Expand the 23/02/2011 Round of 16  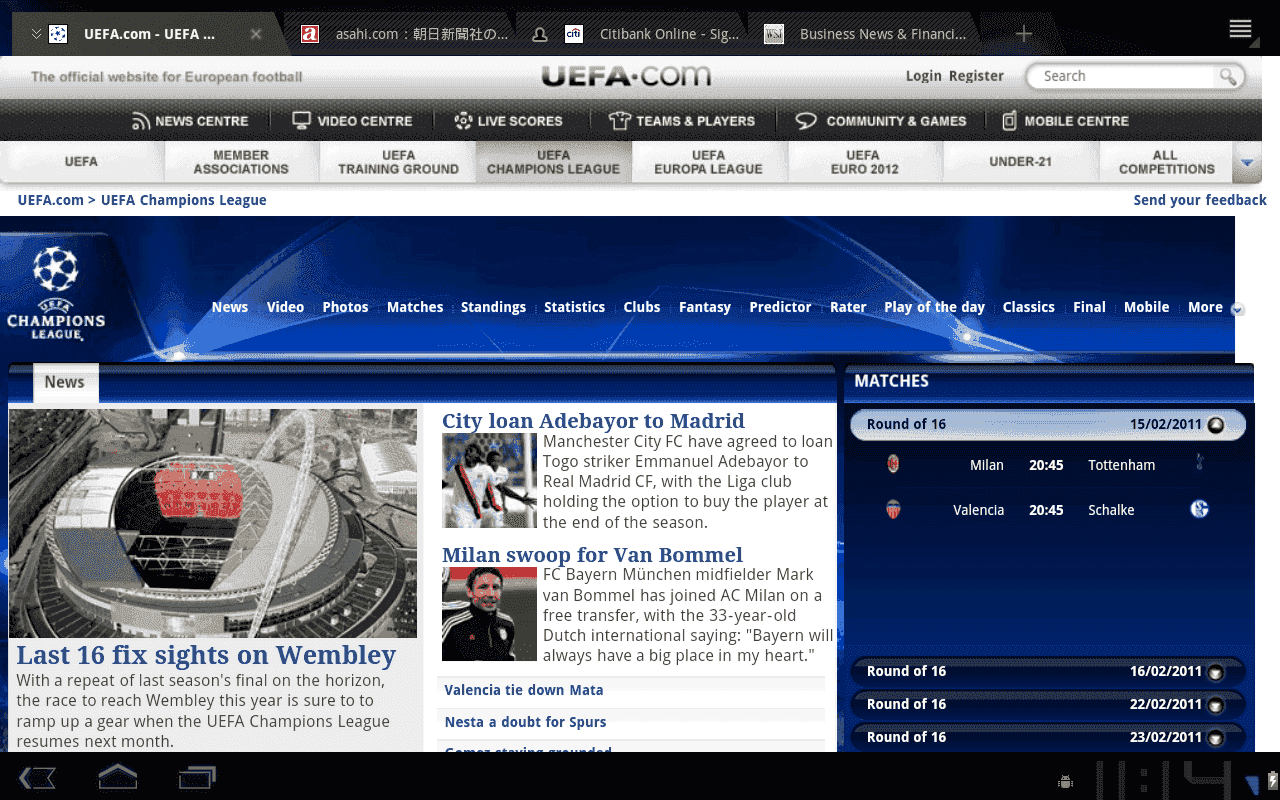(x=1216, y=739)
